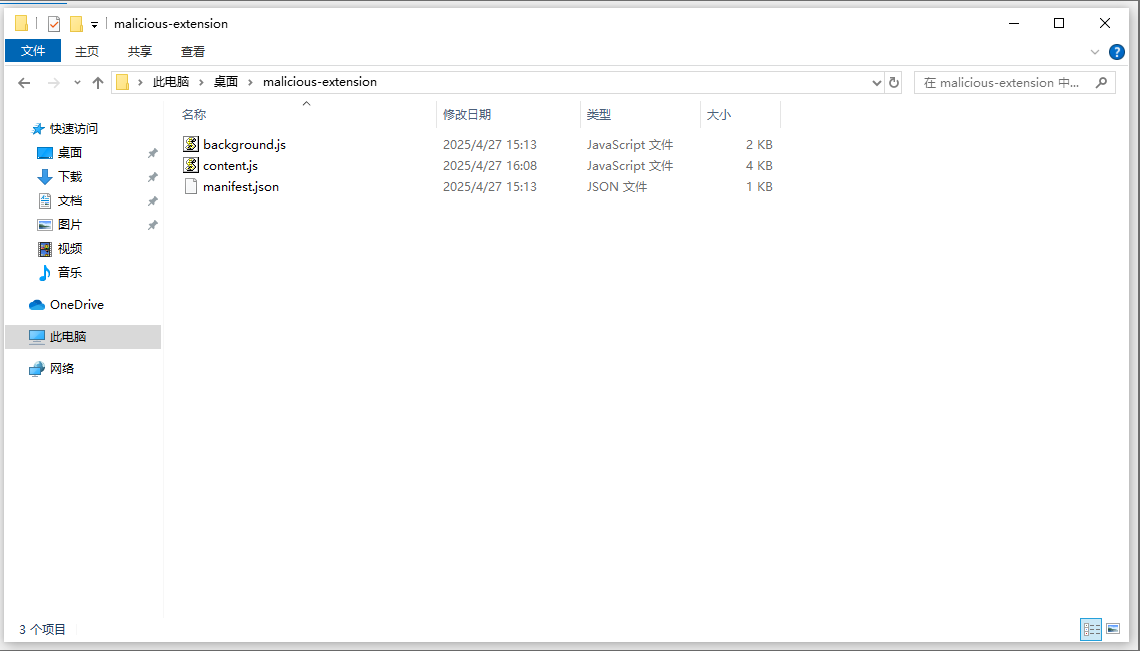Select the content.js file icon

click(190, 165)
